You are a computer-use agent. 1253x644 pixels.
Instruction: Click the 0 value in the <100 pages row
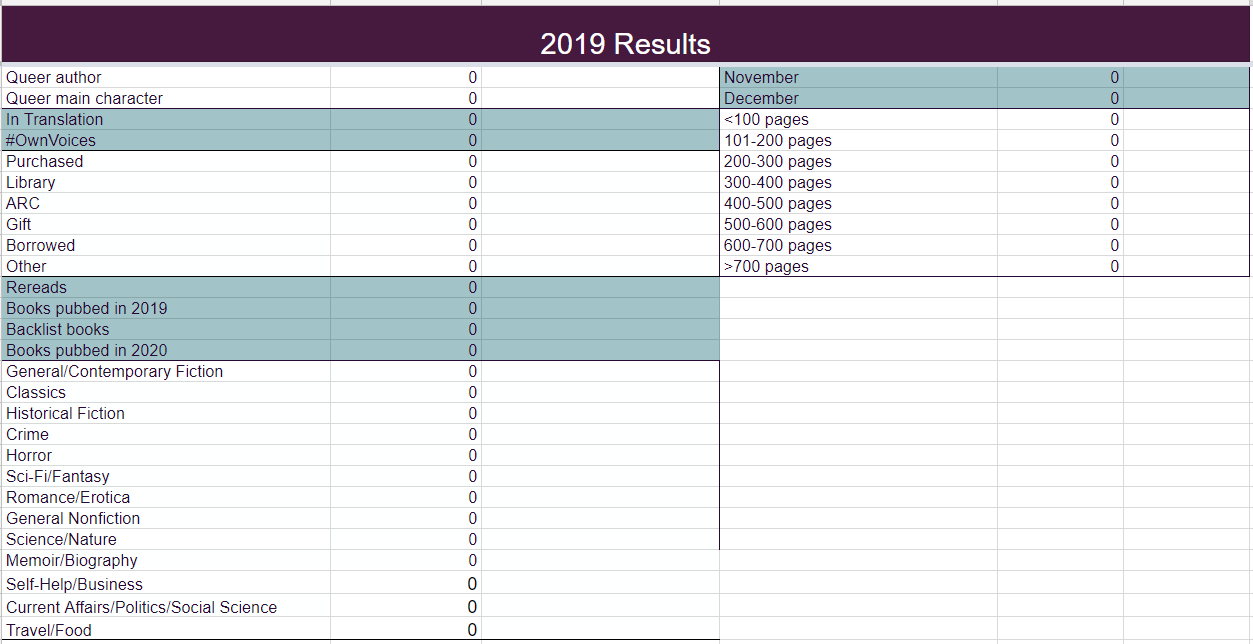pos(1060,119)
